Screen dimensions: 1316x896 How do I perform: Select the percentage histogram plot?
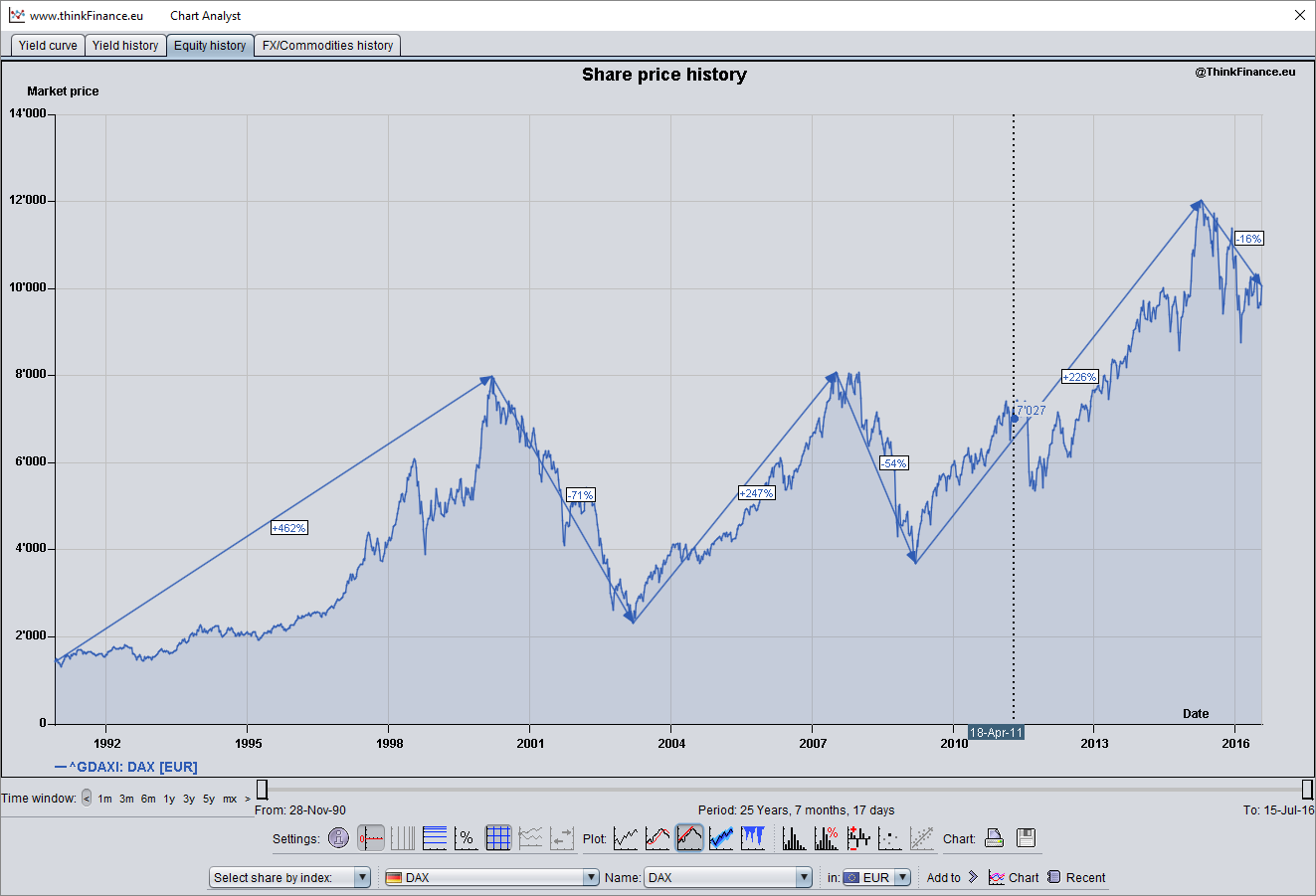826,838
